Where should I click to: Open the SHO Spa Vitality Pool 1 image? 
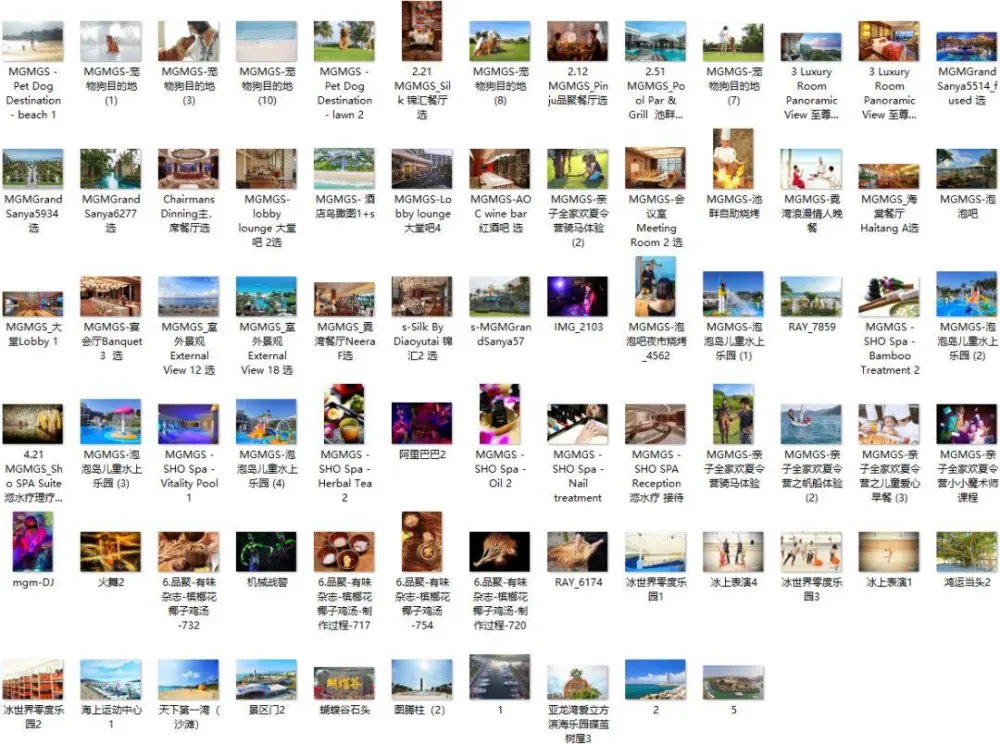pos(188,423)
